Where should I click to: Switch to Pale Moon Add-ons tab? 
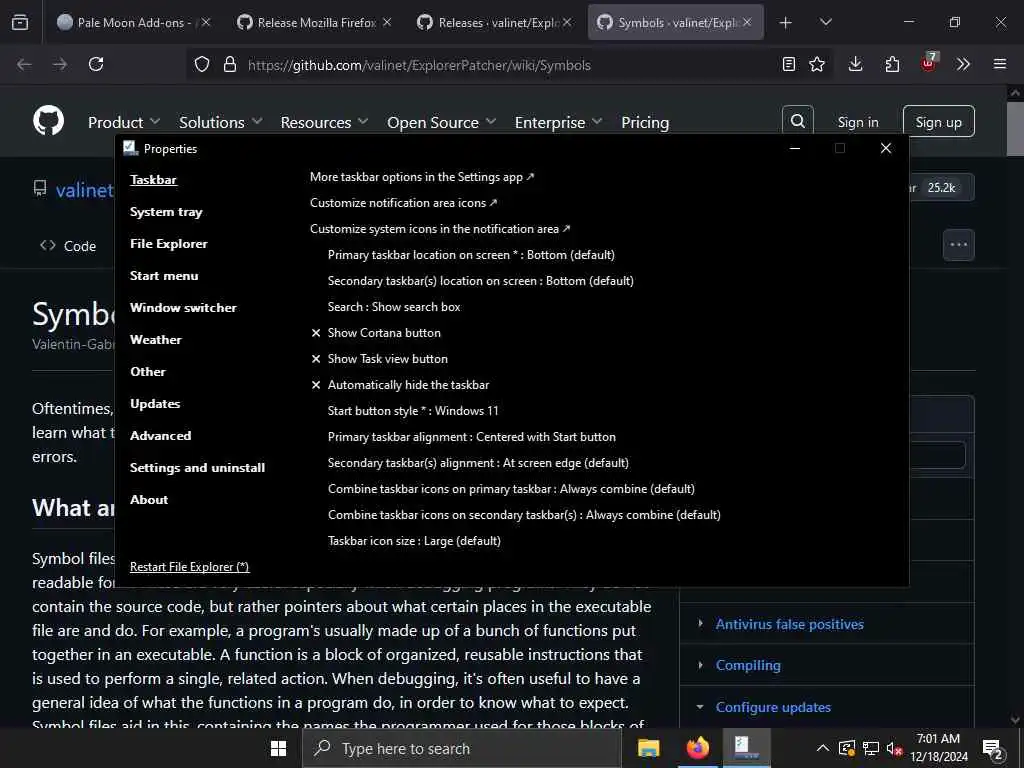(x=133, y=23)
